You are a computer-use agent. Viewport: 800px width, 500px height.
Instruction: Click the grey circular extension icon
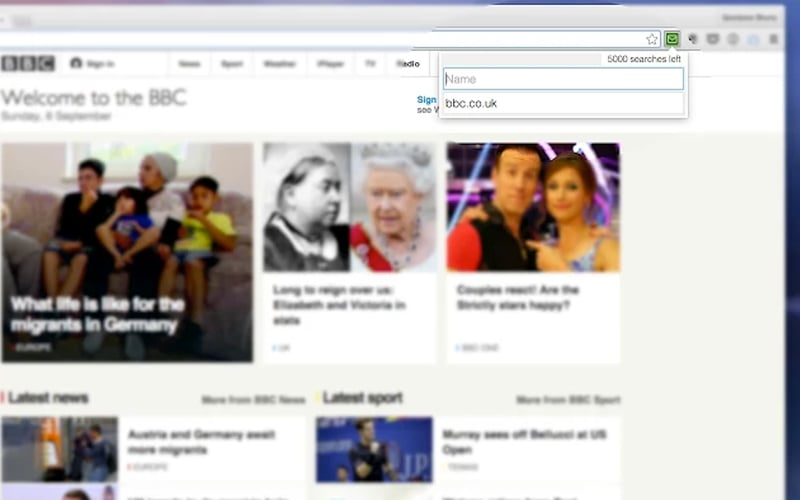pos(733,39)
